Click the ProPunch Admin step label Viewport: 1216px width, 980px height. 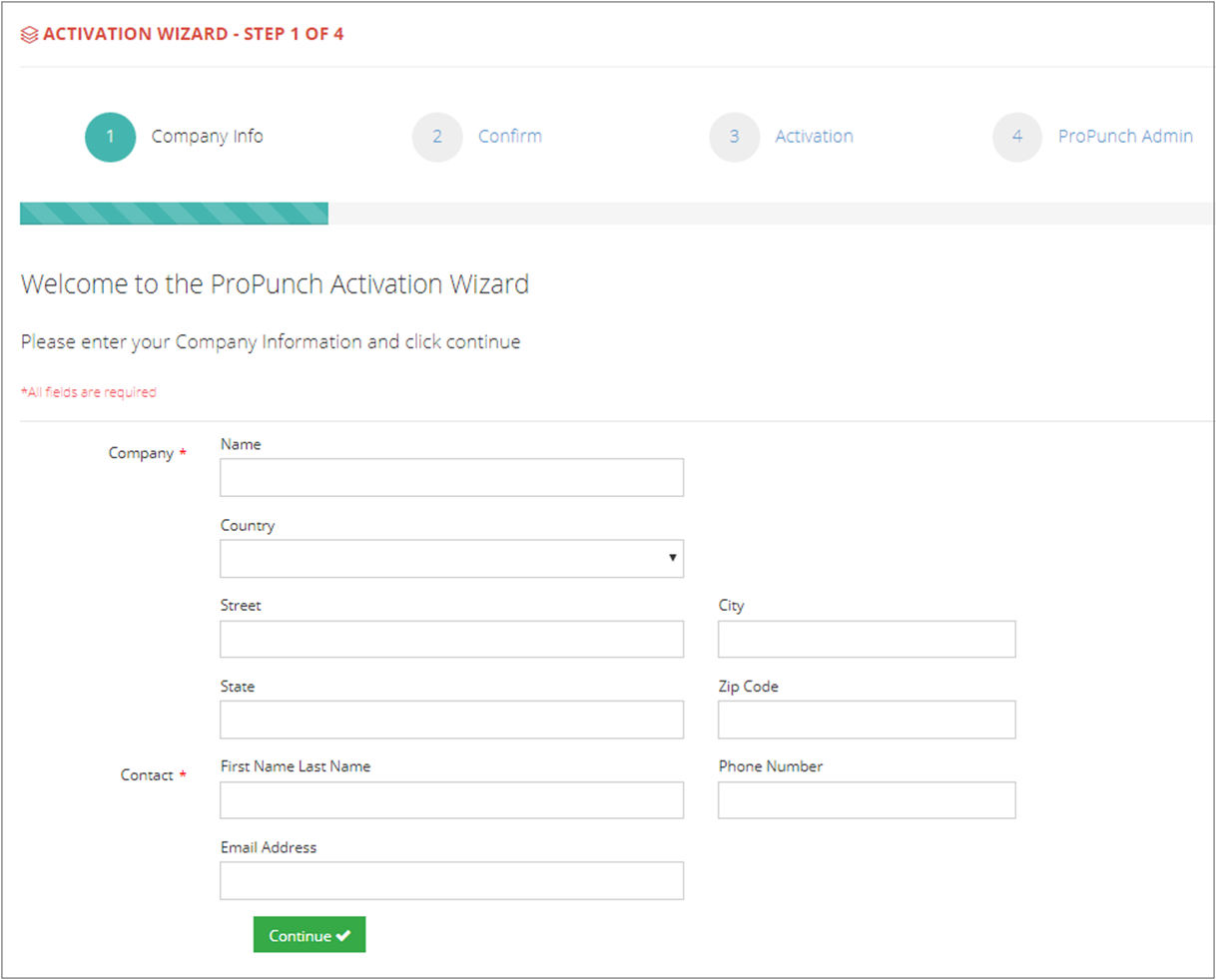click(1126, 137)
